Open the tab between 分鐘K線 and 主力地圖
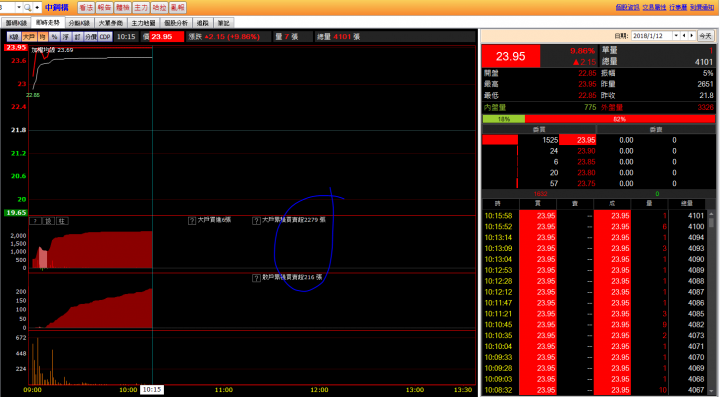 click(x=111, y=23)
